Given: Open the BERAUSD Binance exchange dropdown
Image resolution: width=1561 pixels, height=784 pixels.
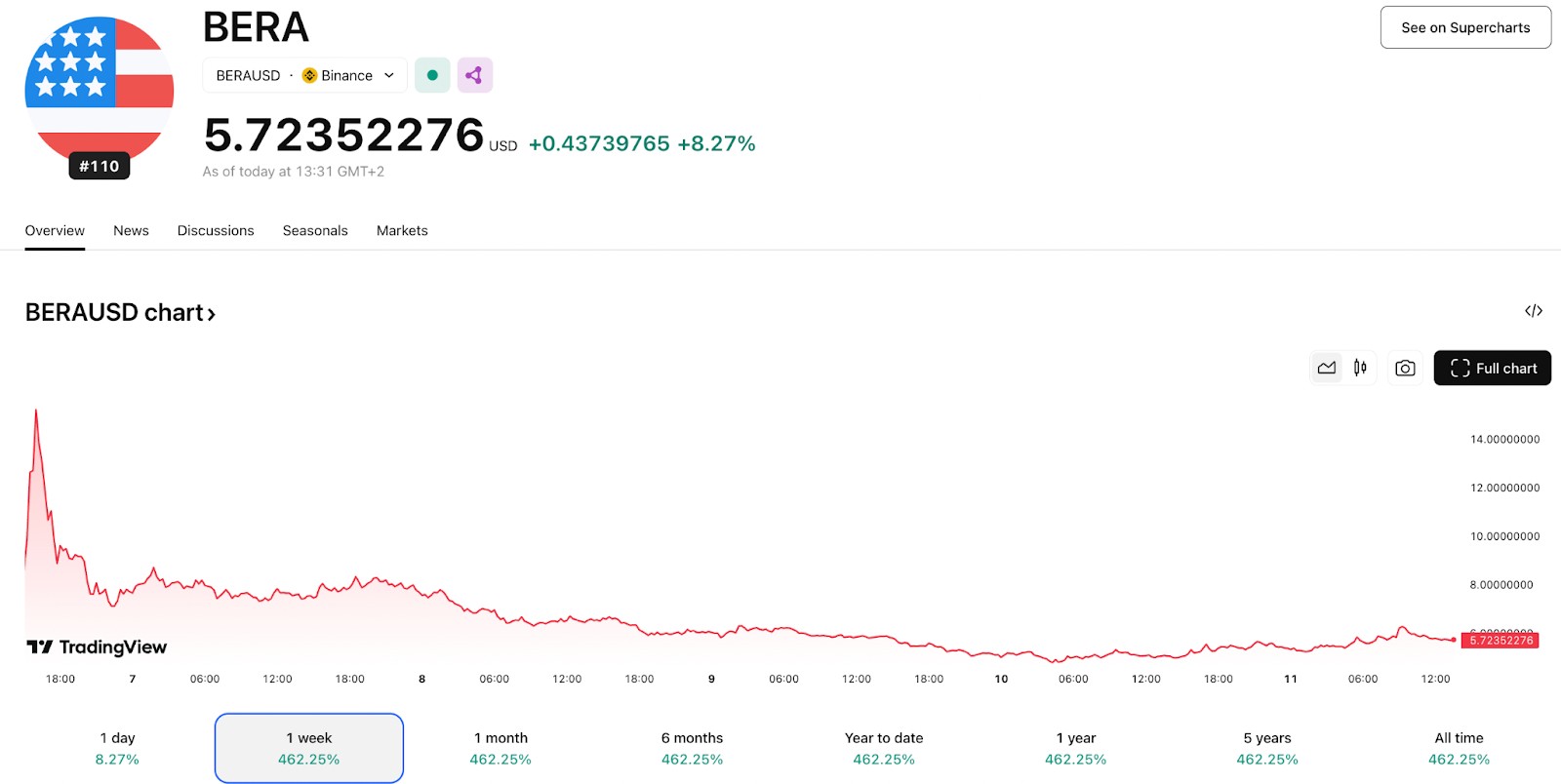Looking at the screenshot, I should [304, 75].
